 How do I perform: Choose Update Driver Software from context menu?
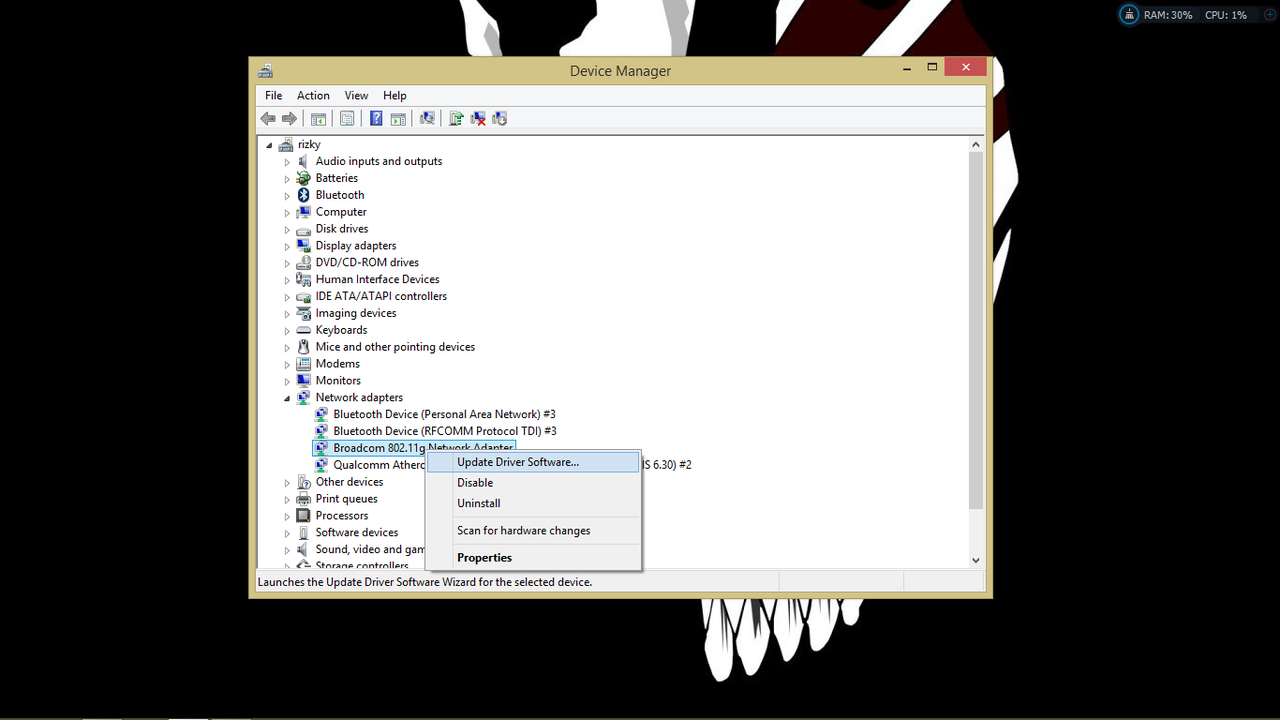tap(518, 461)
